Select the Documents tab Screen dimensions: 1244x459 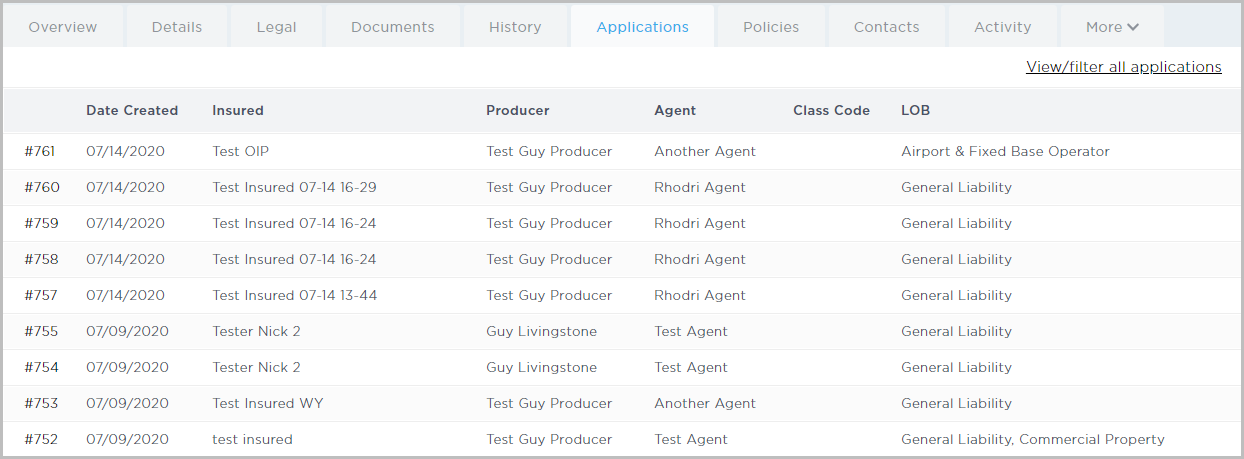pos(392,27)
